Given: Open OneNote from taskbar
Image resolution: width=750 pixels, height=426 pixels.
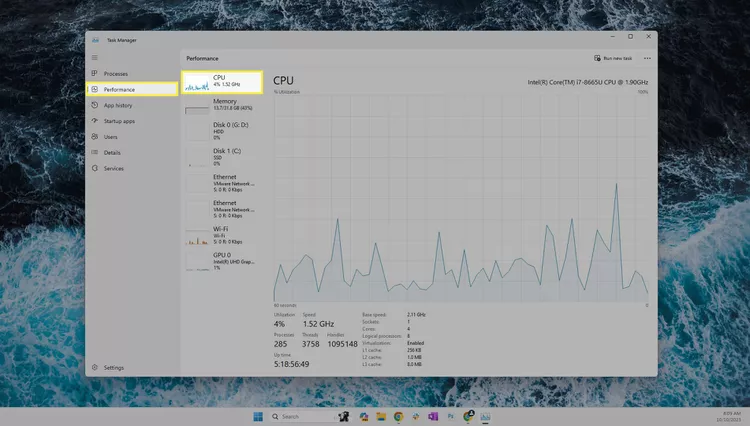Looking at the screenshot, I should point(433,416).
